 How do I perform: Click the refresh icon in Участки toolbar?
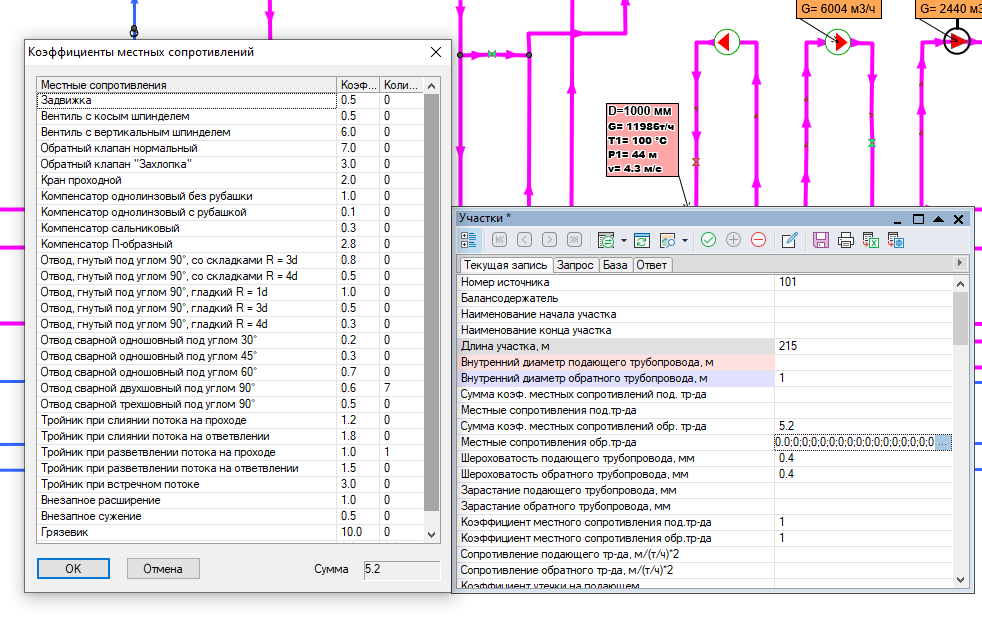(642, 240)
